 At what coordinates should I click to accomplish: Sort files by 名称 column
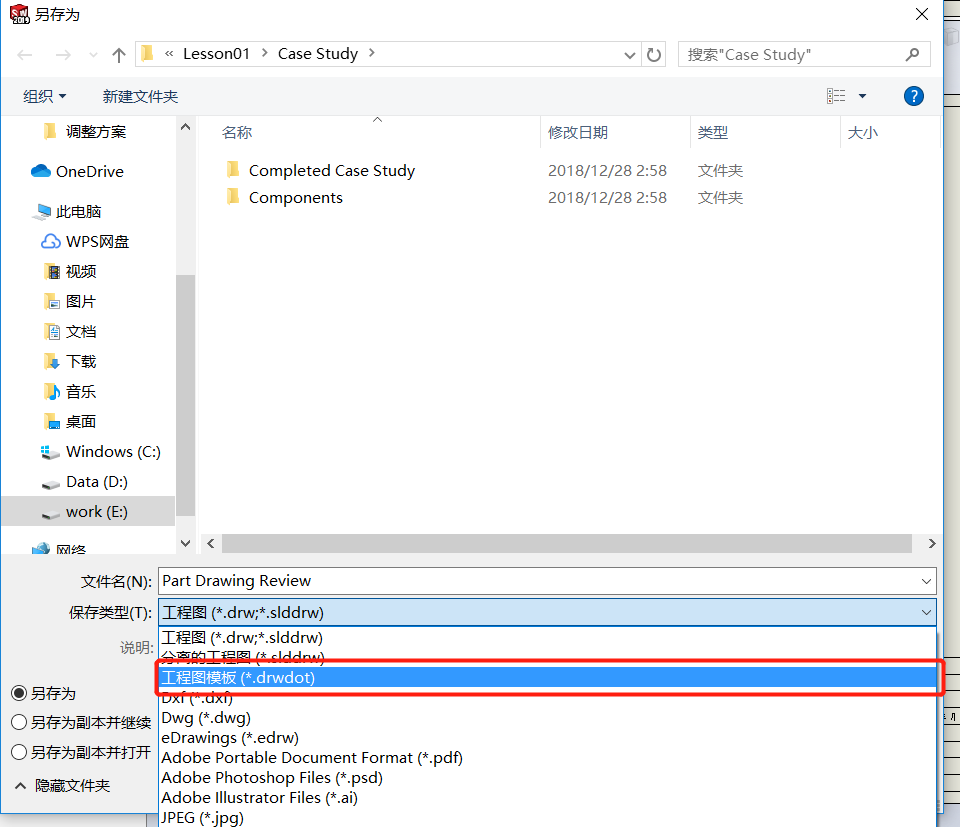tap(237, 133)
